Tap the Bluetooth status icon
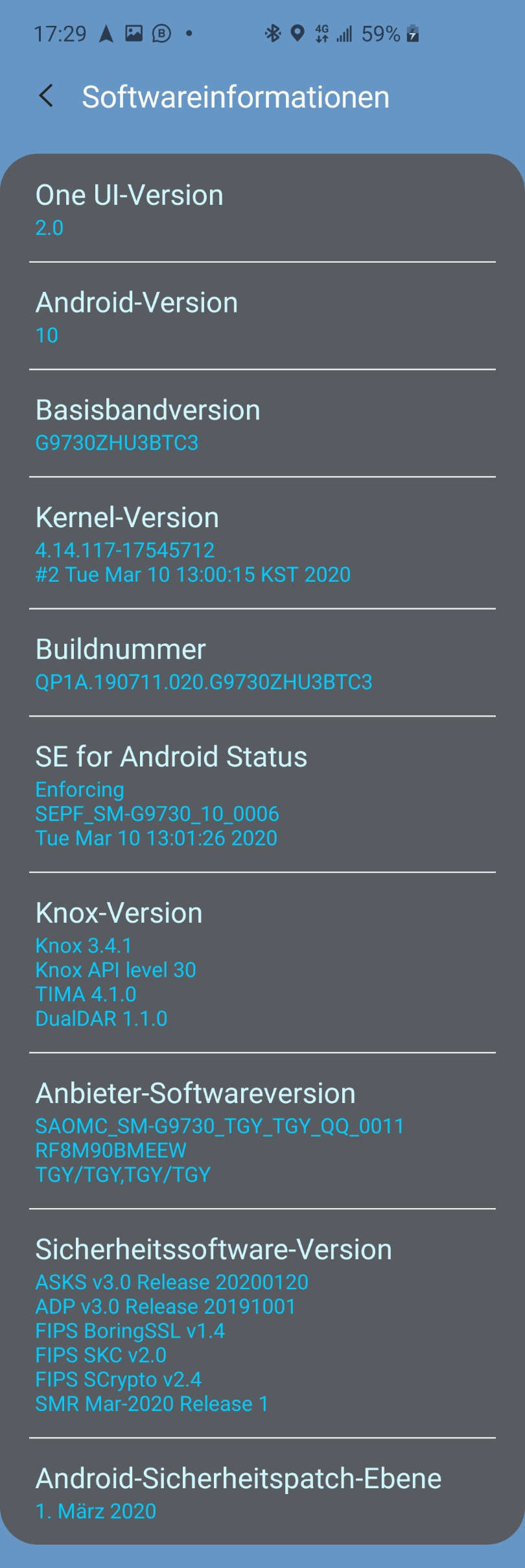This screenshot has width=525, height=1568. 272,33
